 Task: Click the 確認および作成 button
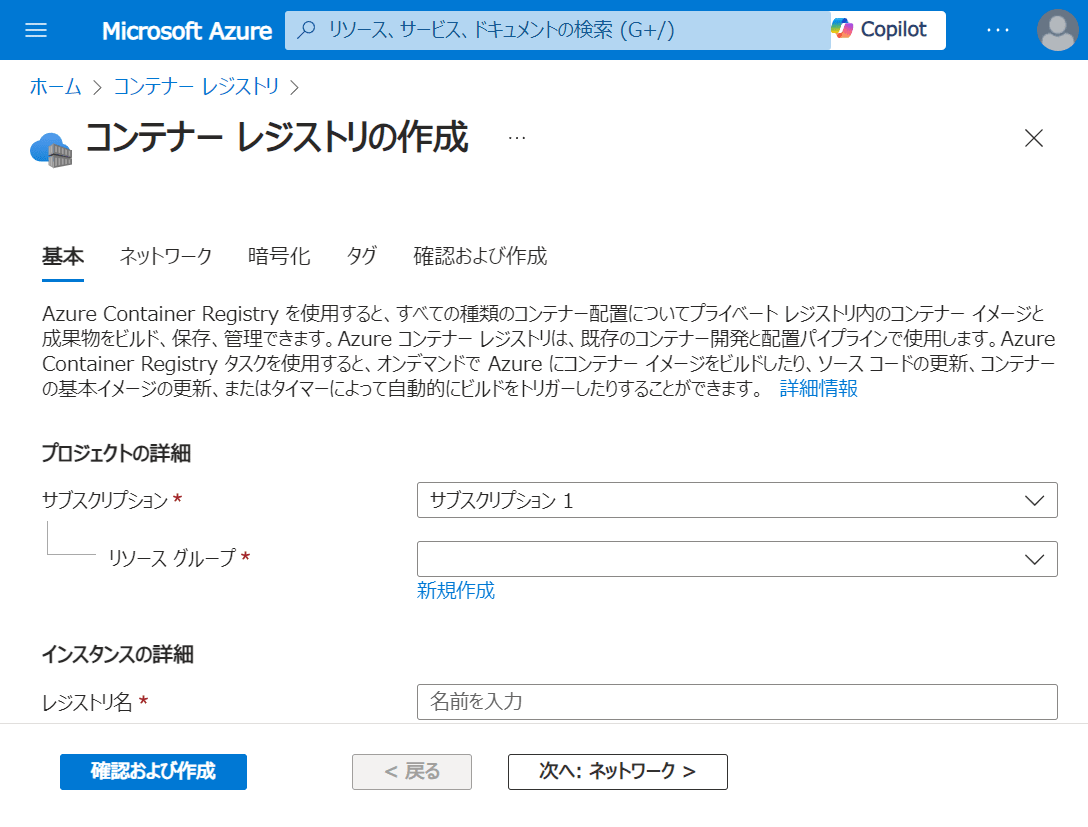click(x=153, y=771)
